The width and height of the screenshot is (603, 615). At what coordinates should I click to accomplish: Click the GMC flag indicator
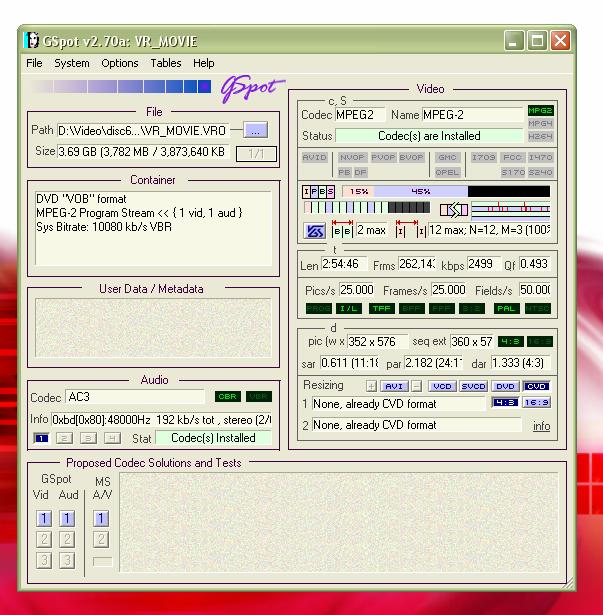click(447, 157)
